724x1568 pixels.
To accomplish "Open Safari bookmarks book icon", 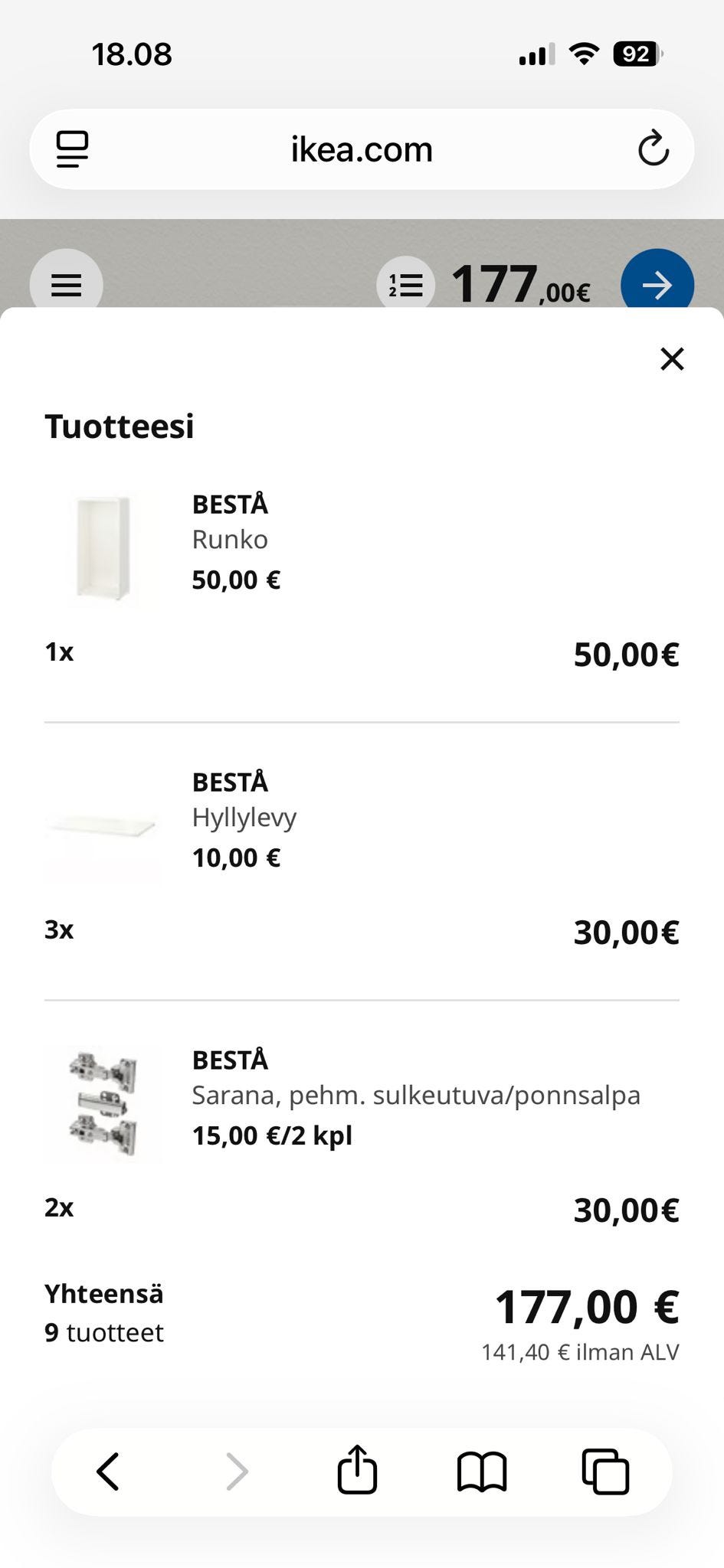I will (482, 1472).
